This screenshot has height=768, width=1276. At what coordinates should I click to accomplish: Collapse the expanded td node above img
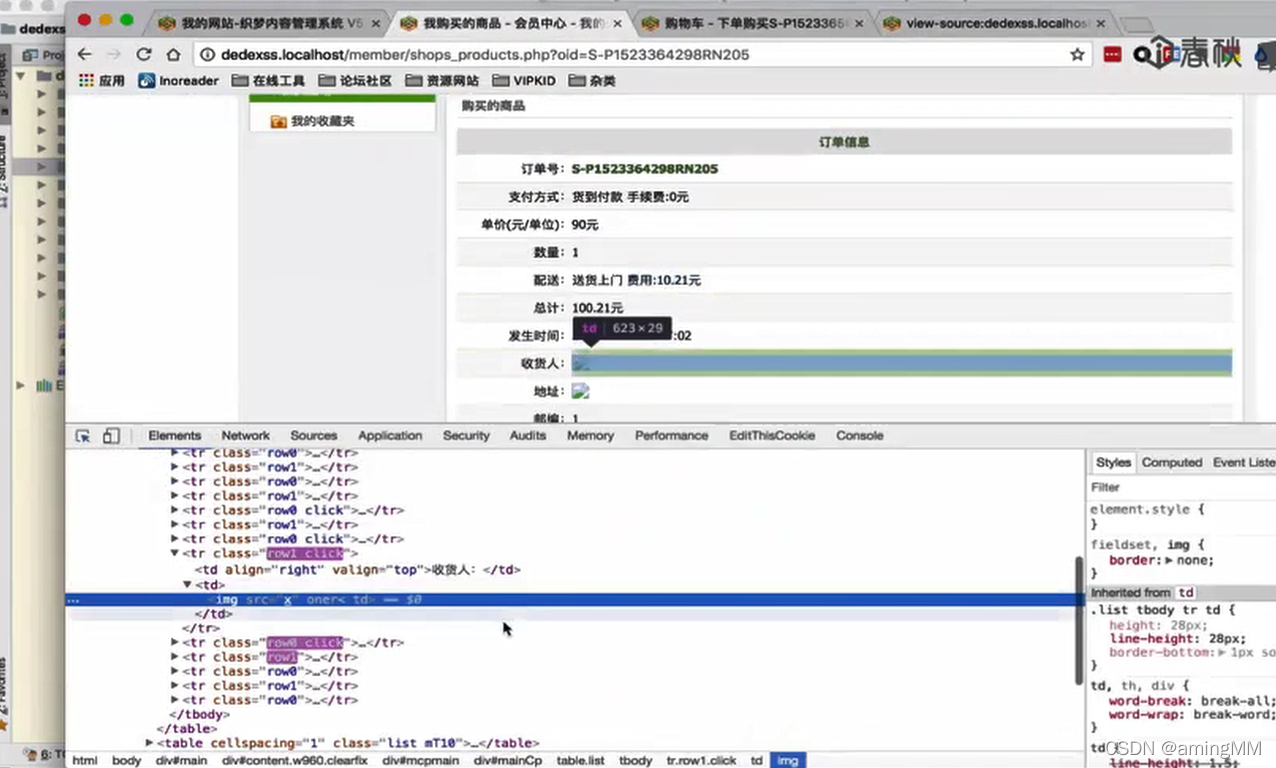(187, 585)
